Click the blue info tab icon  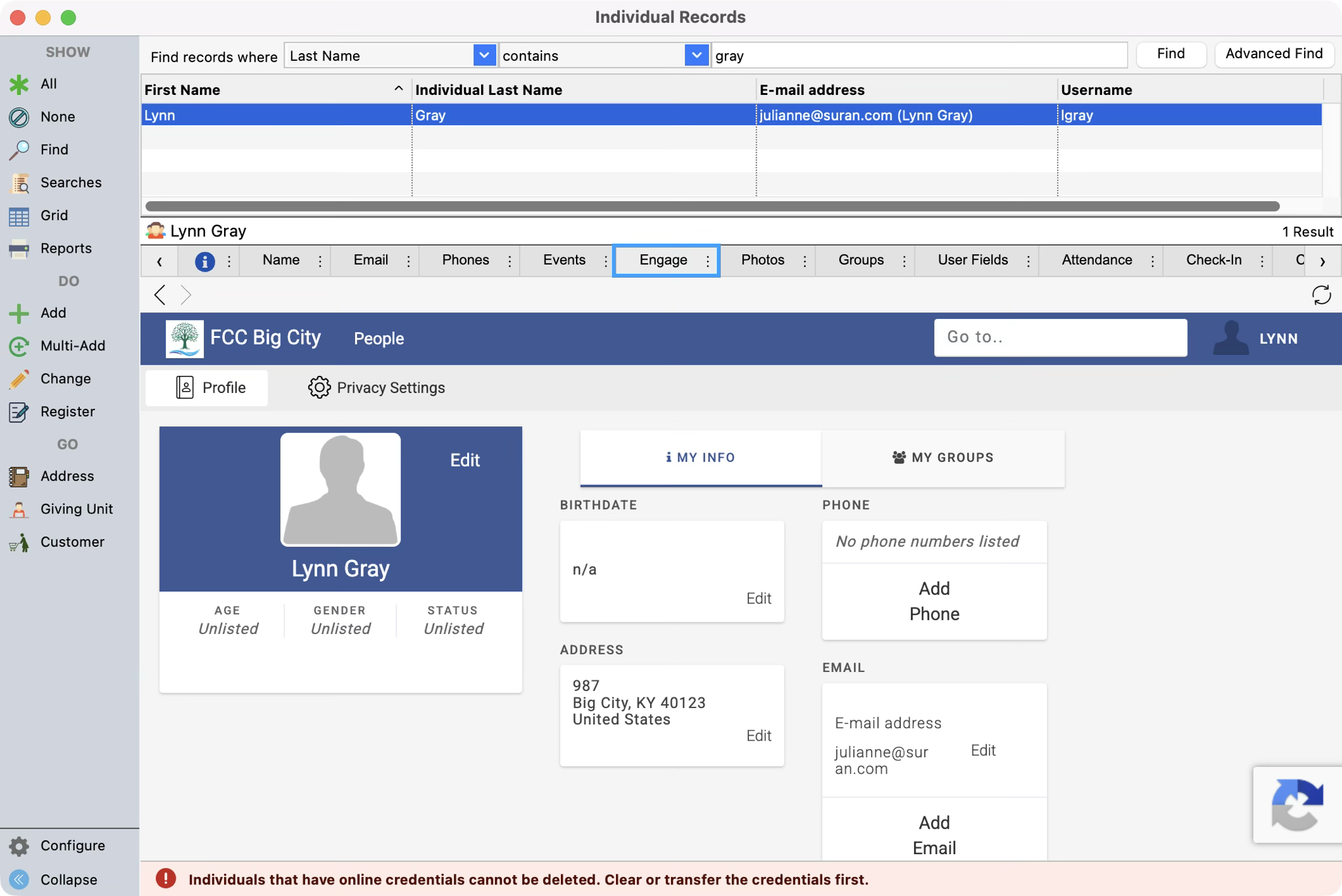[x=204, y=261]
